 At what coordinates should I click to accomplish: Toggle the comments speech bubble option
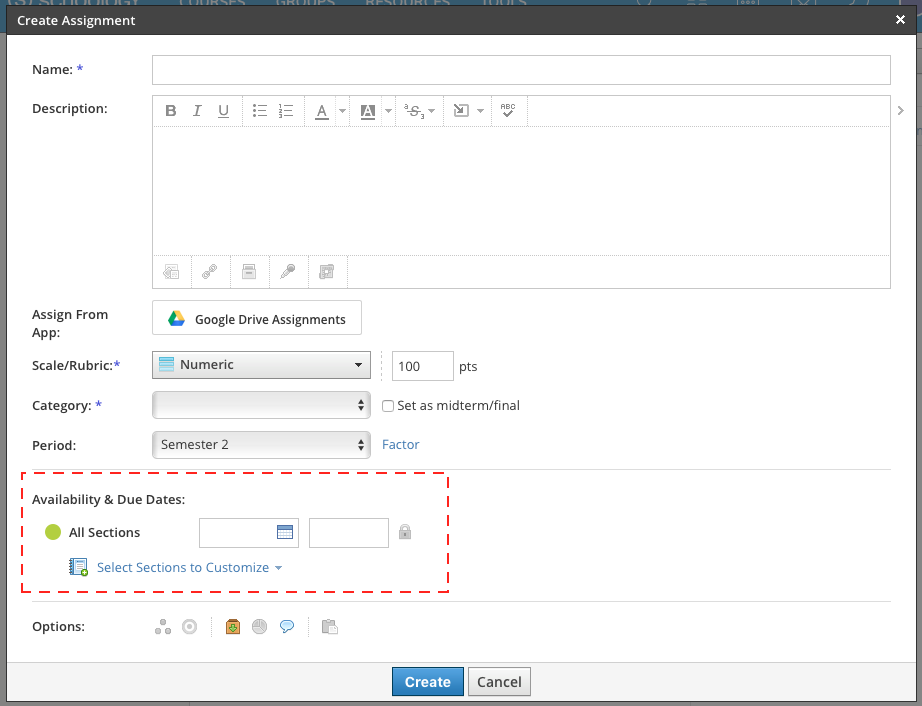[x=287, y=627]
